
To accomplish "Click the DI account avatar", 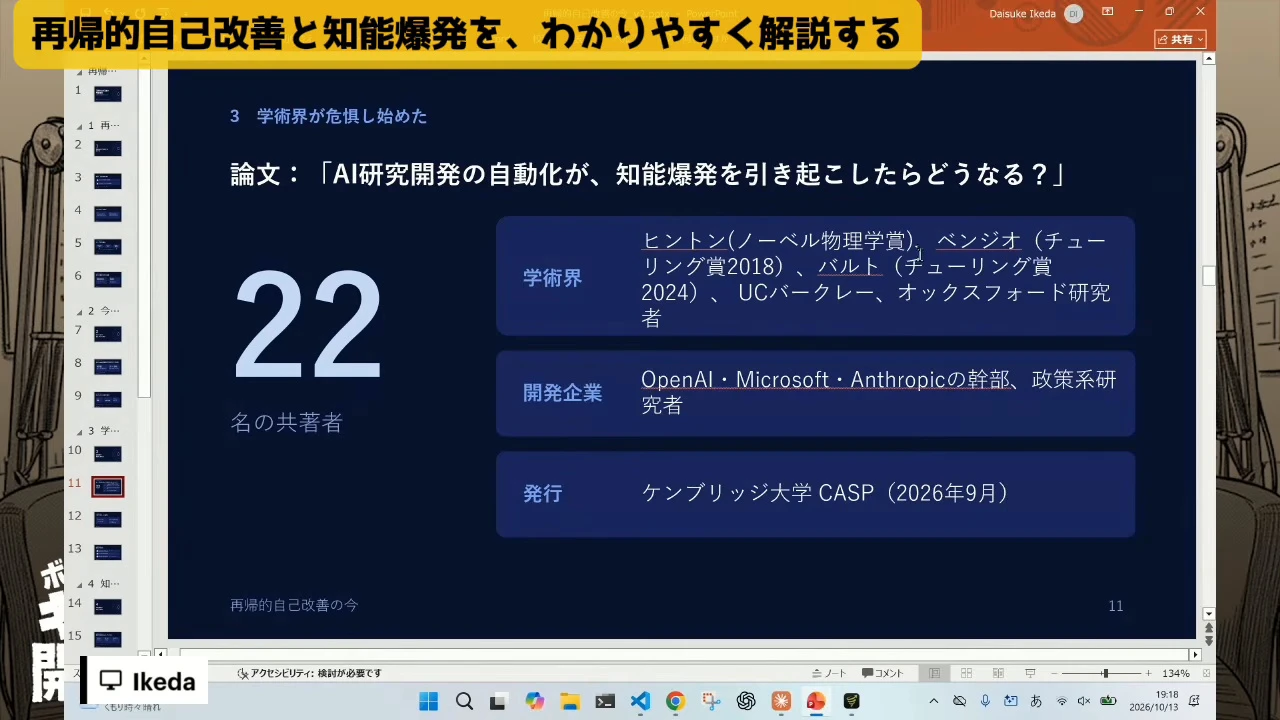I will [x=1074, y=13].
